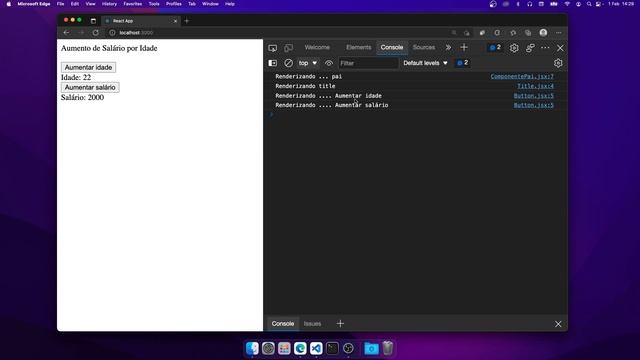The image size is (640, 360).
Task: Click the 'Salário: 2000' text
Action: 82,98
